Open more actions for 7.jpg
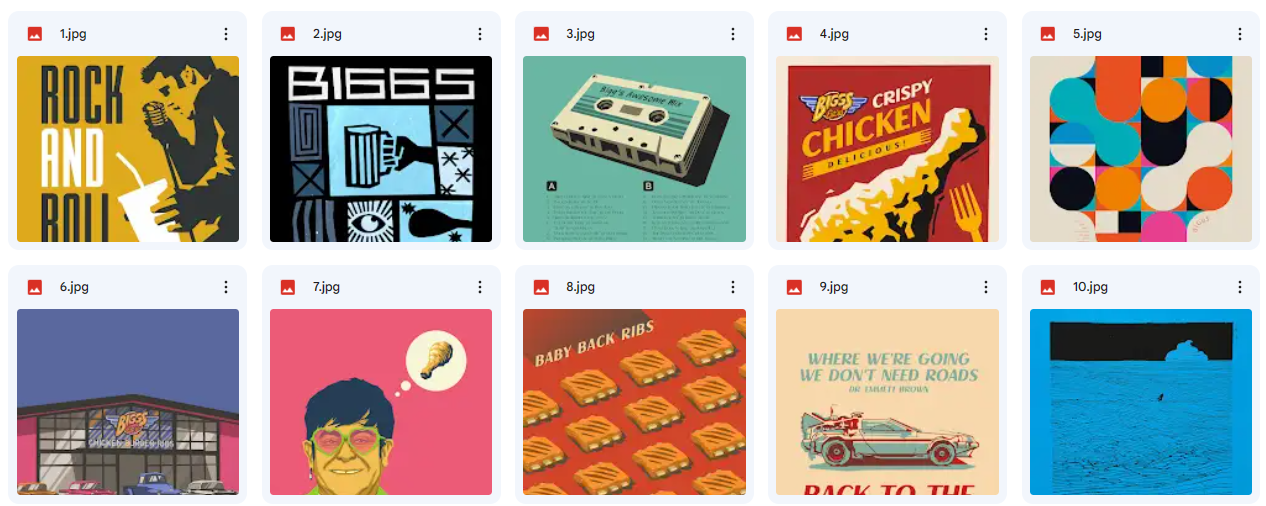This screenshot has width=1266, height=506. click(479, 287)
